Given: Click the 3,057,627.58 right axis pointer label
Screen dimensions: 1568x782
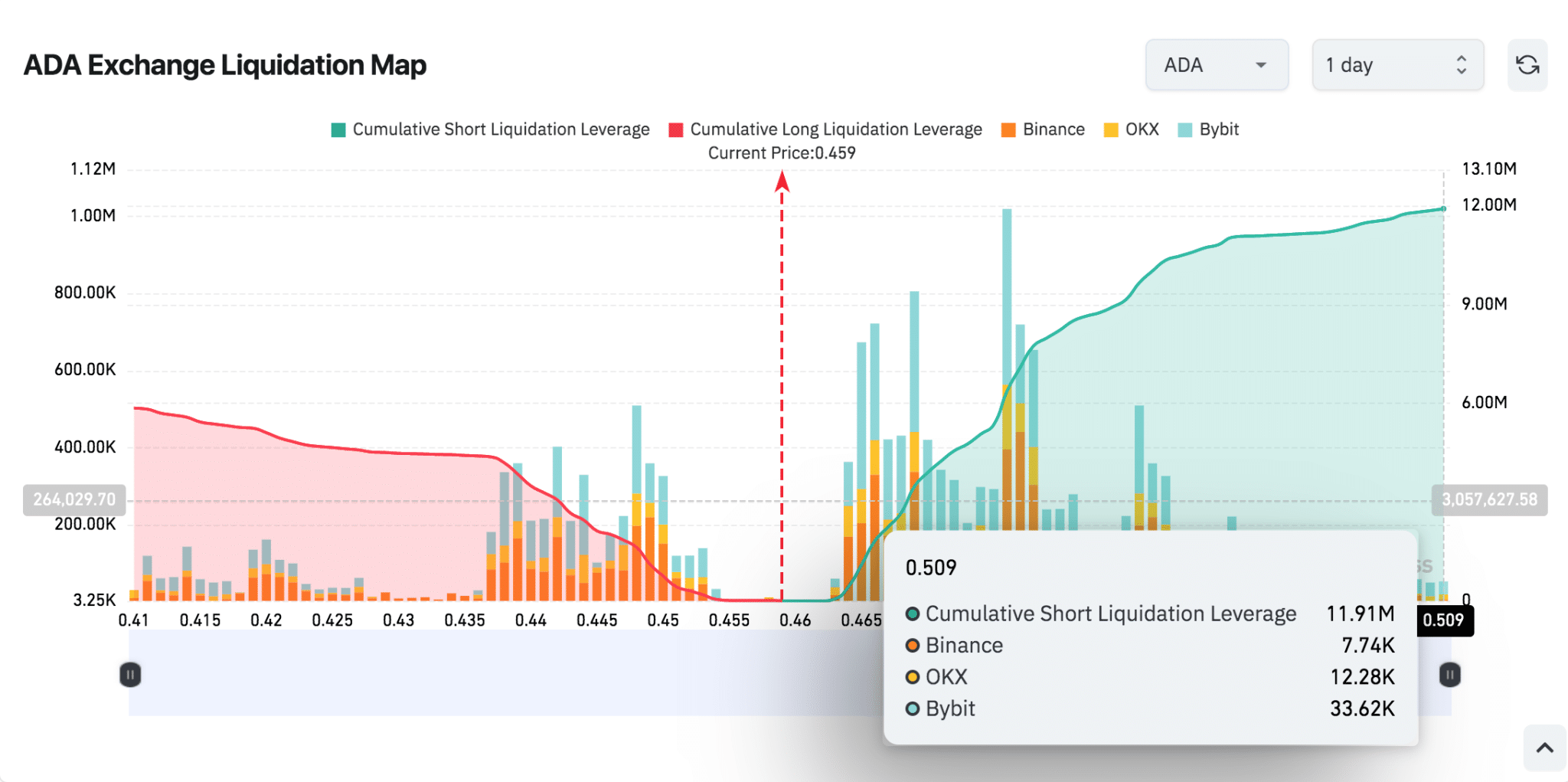Looking at the screenshot, I should coord(1490,500).
